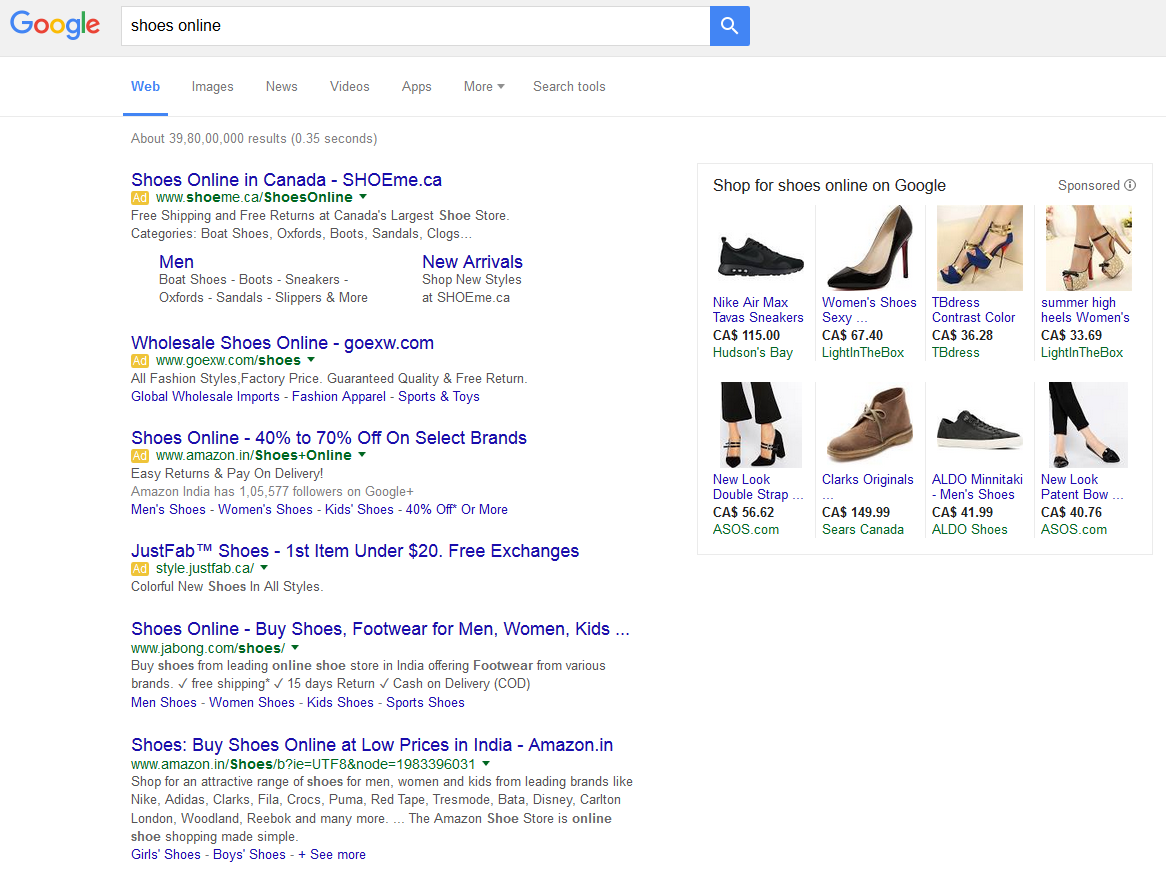The width and height of the screenshot is (1166, 873).
Task: Click inside the search text field
Action: [x=414, y=26]
